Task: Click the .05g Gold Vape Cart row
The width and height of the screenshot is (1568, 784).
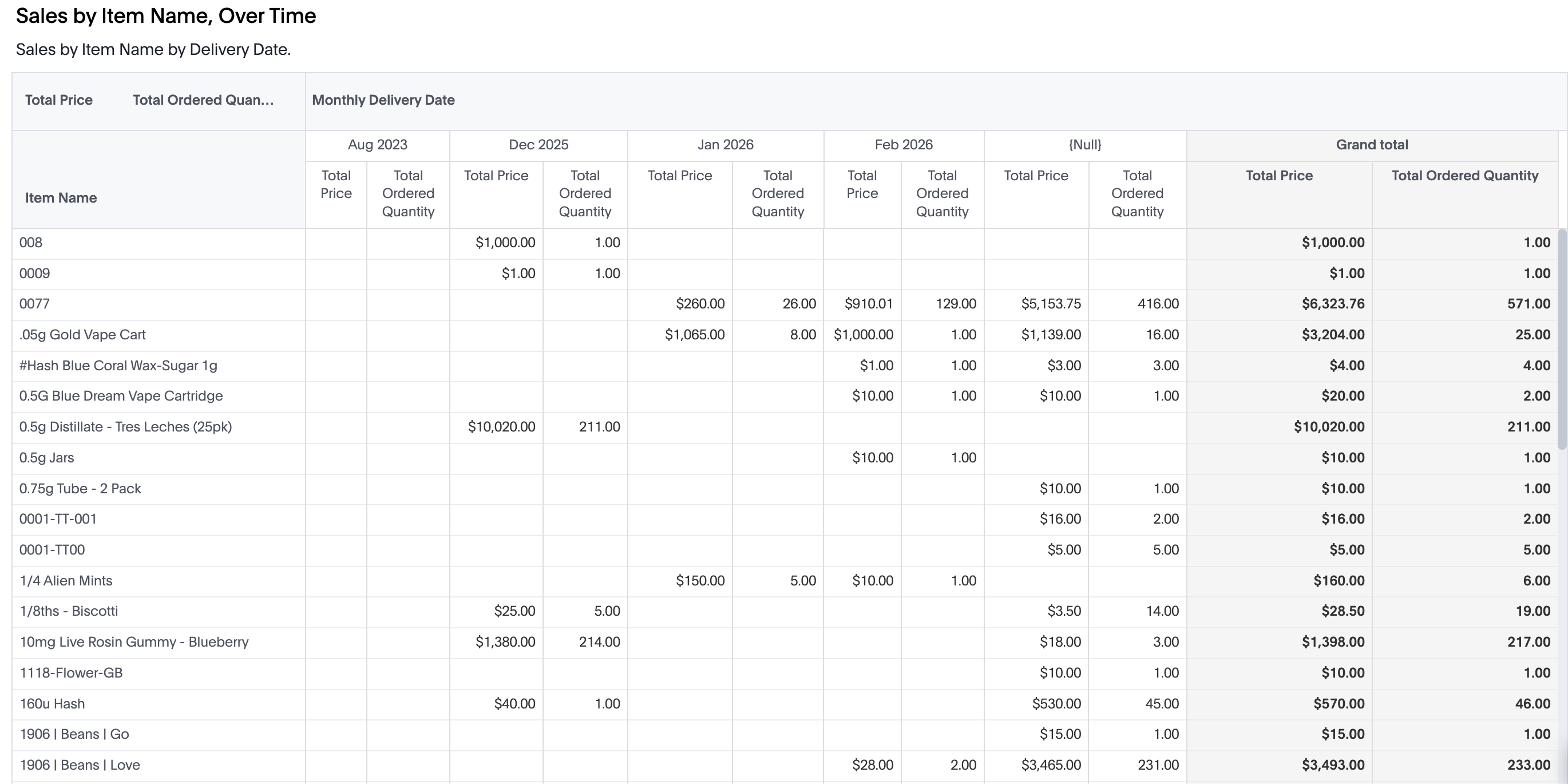Action: click(83, 335)
